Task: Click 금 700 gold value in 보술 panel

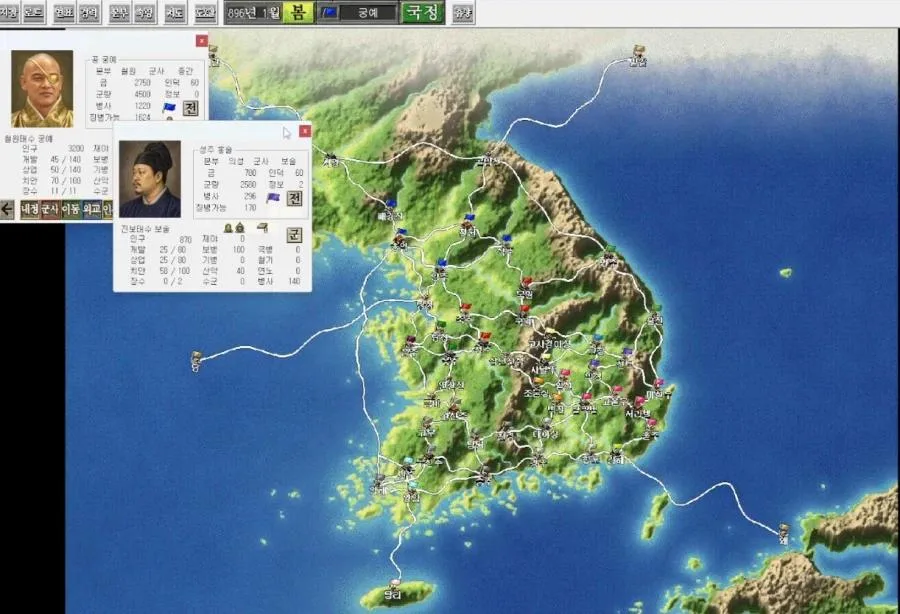Action: (x=250, y=173)
